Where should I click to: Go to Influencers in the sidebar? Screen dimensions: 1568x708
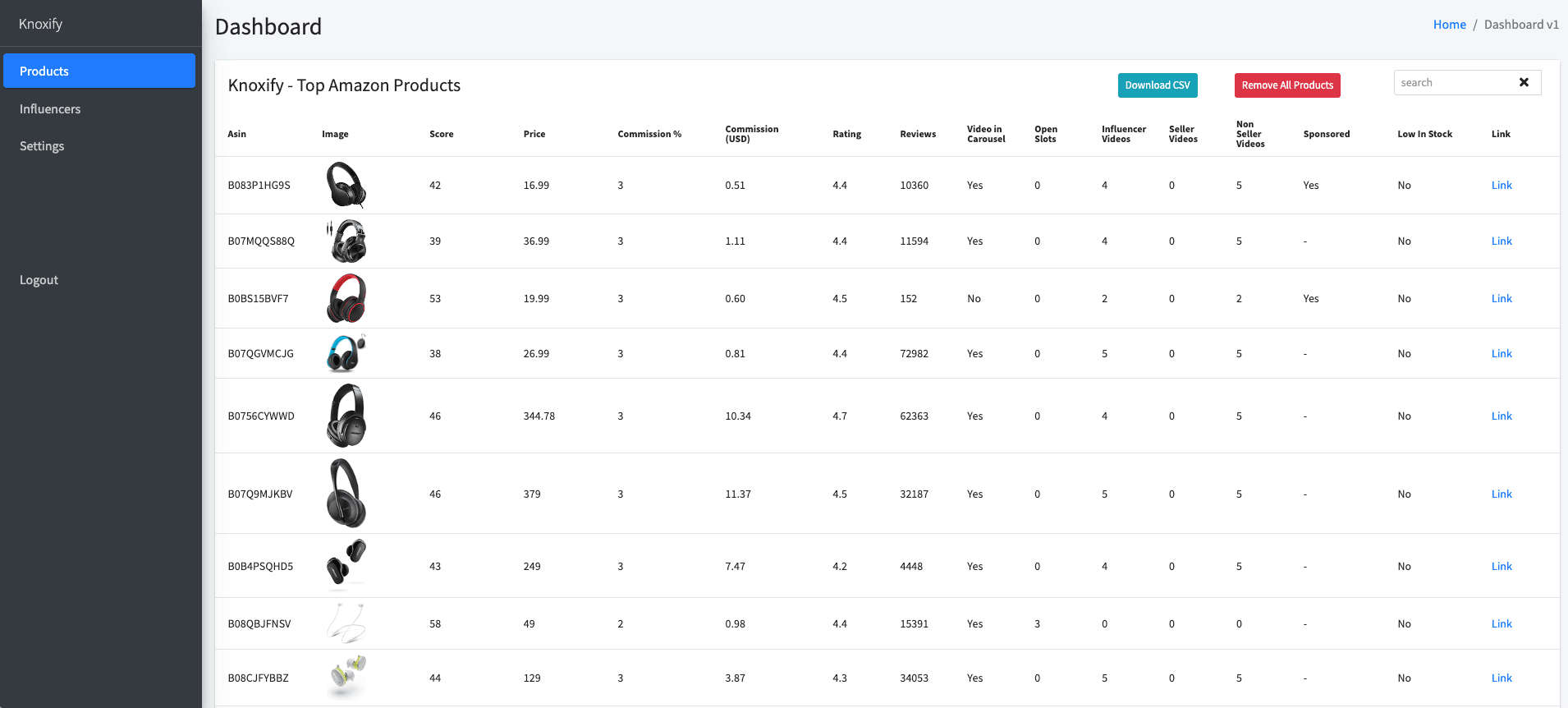[x=99, y=108]
